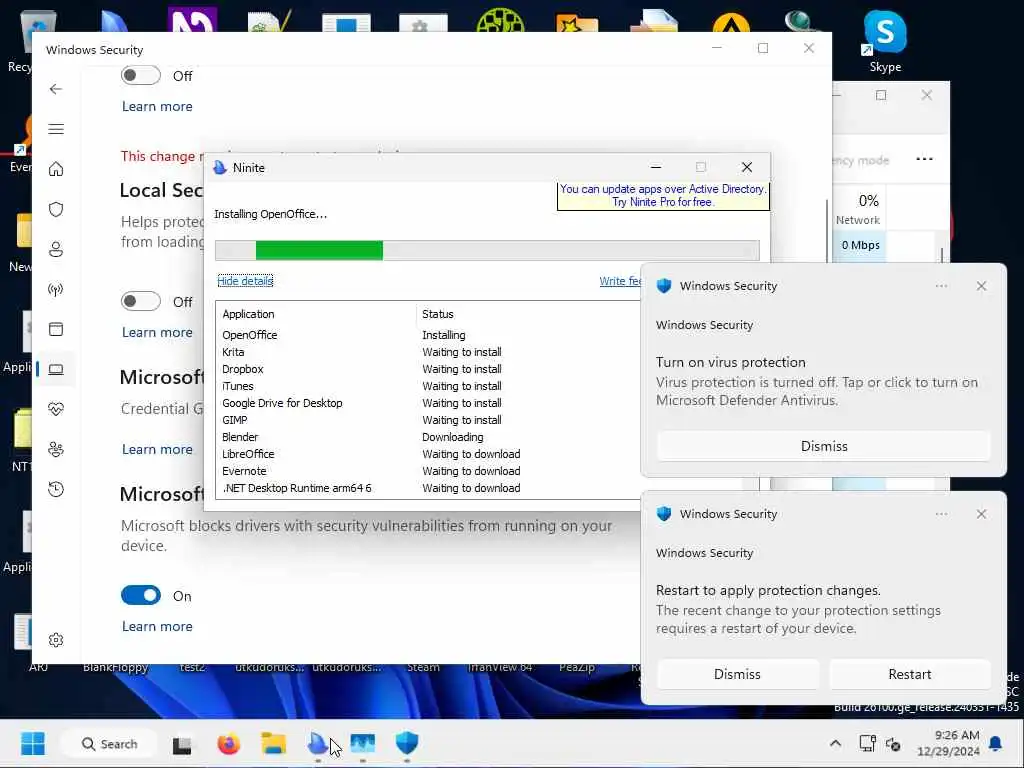
Task: Select Google Drive for Desktop row
Action: 428,403
